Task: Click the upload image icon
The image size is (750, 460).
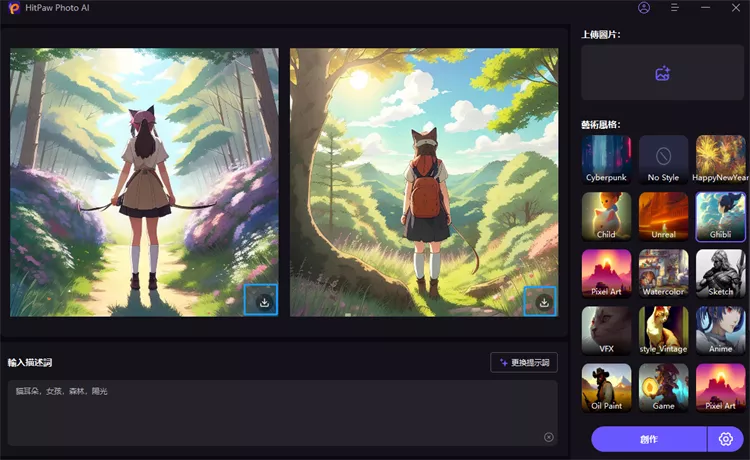Action: [662, 73]
